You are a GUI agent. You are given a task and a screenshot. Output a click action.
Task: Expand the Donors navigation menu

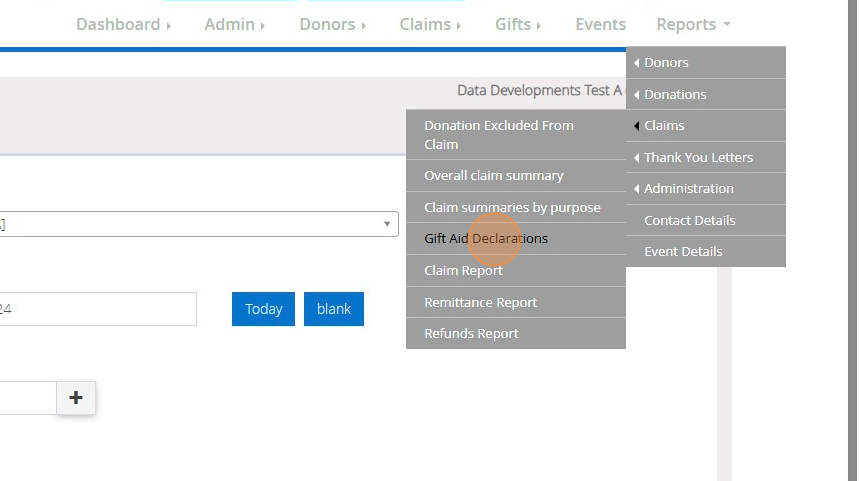tap(332, 24)
